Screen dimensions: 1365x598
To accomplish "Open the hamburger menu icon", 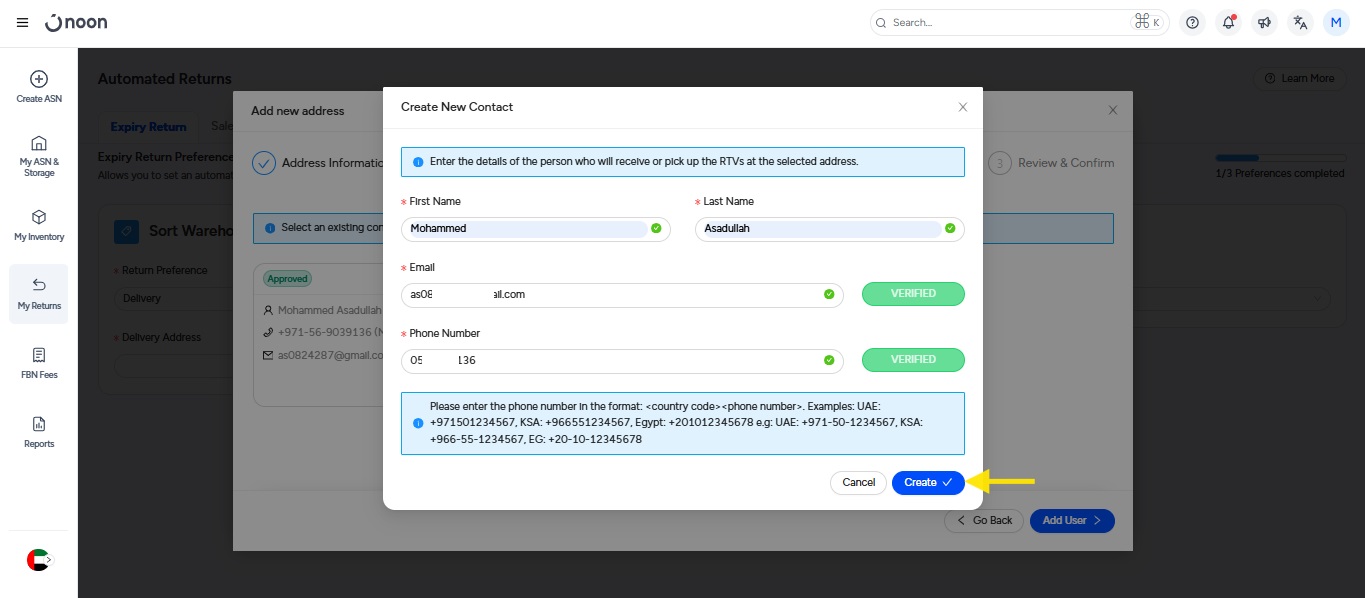I will click(x=23, y=23).
